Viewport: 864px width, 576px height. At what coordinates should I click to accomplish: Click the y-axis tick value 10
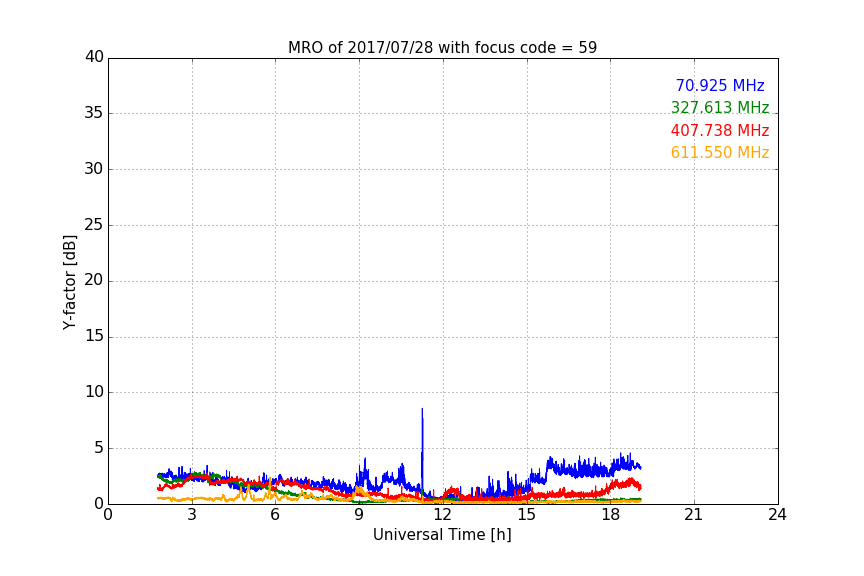94,392
